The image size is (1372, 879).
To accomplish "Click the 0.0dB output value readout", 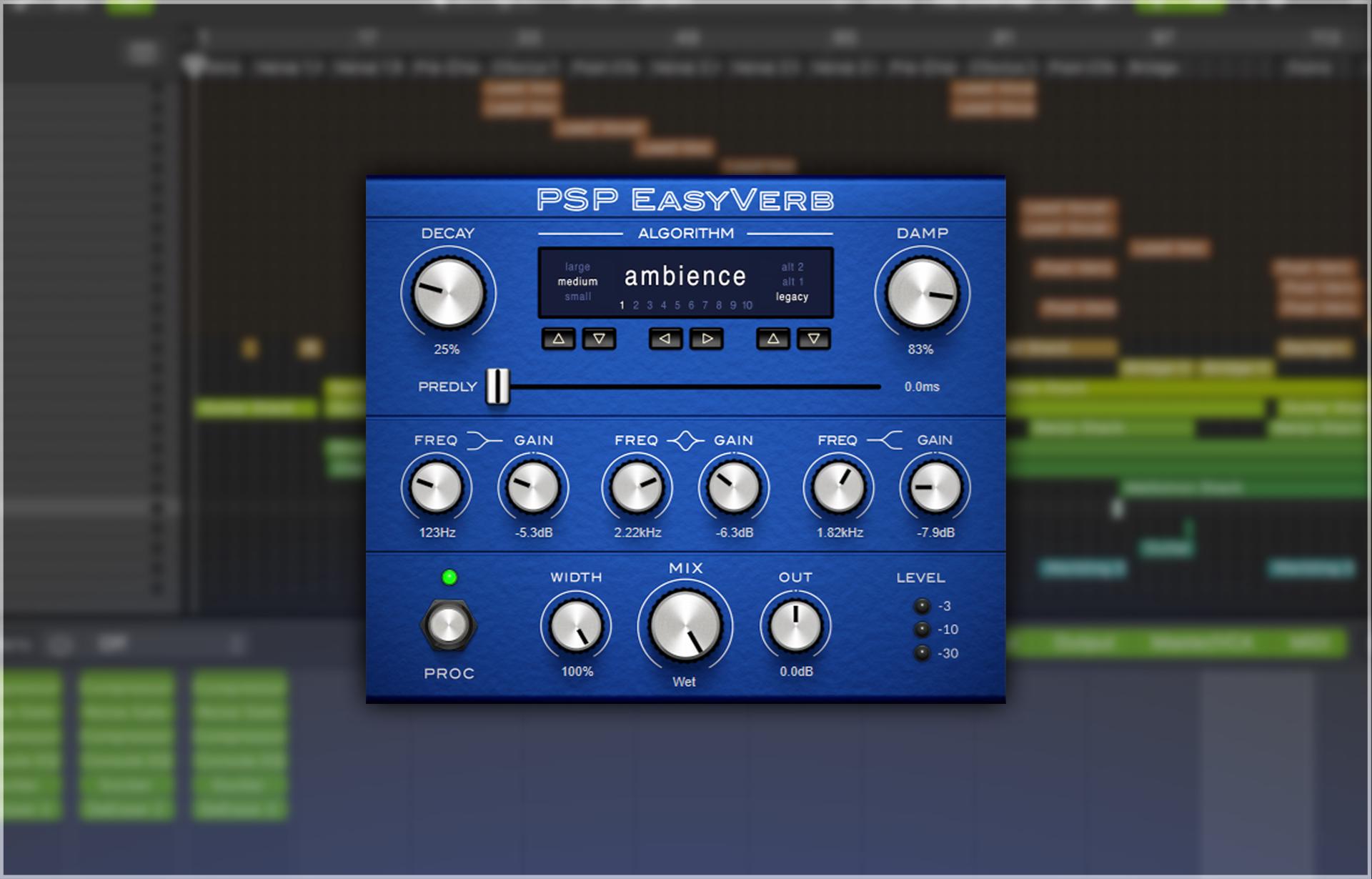I will pos(796,671).
